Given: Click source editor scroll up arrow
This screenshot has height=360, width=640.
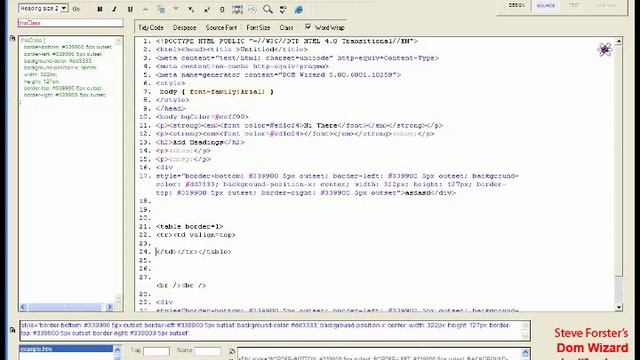Looking at the screenshot, I should tap(619, 42).
